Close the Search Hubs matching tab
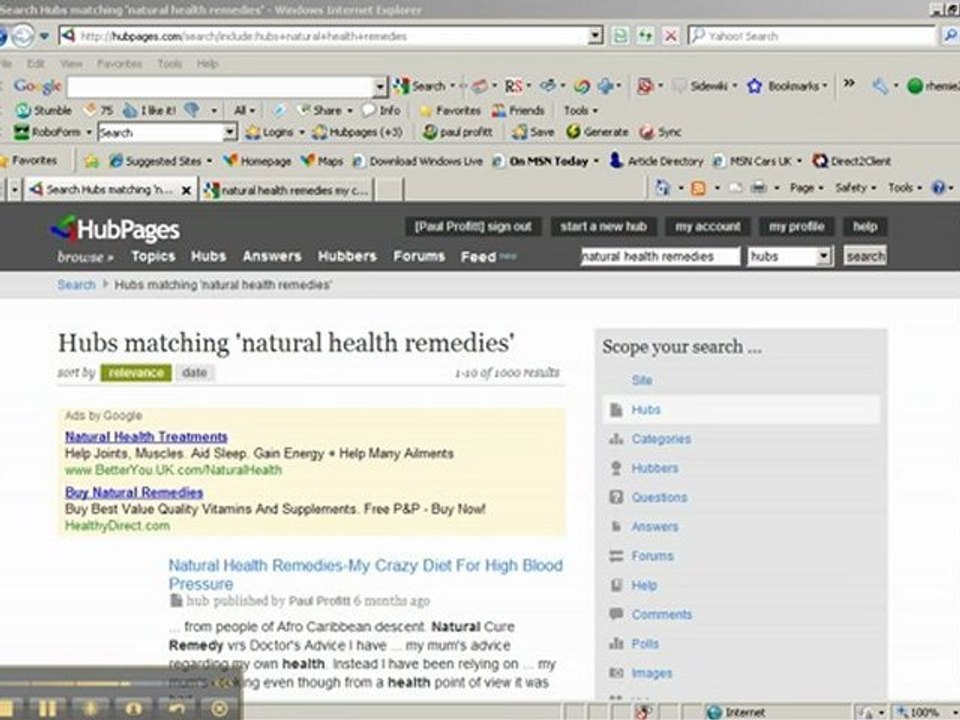Screen dimensions: 960x720 coord(186,191)
